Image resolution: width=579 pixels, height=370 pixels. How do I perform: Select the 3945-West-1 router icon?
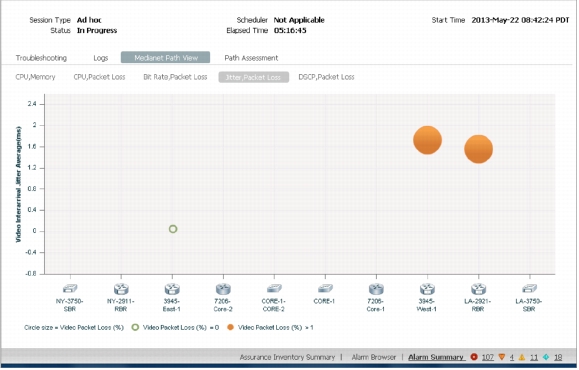pyautogui.click(x=427, y=288)
